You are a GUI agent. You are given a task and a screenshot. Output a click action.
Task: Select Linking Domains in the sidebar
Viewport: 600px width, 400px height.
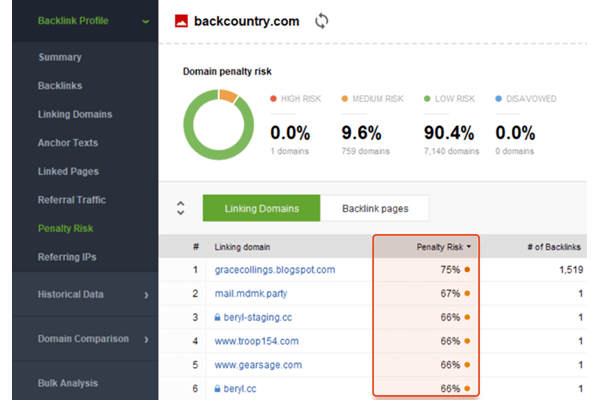pyautogui.click(x=75, y=114)
